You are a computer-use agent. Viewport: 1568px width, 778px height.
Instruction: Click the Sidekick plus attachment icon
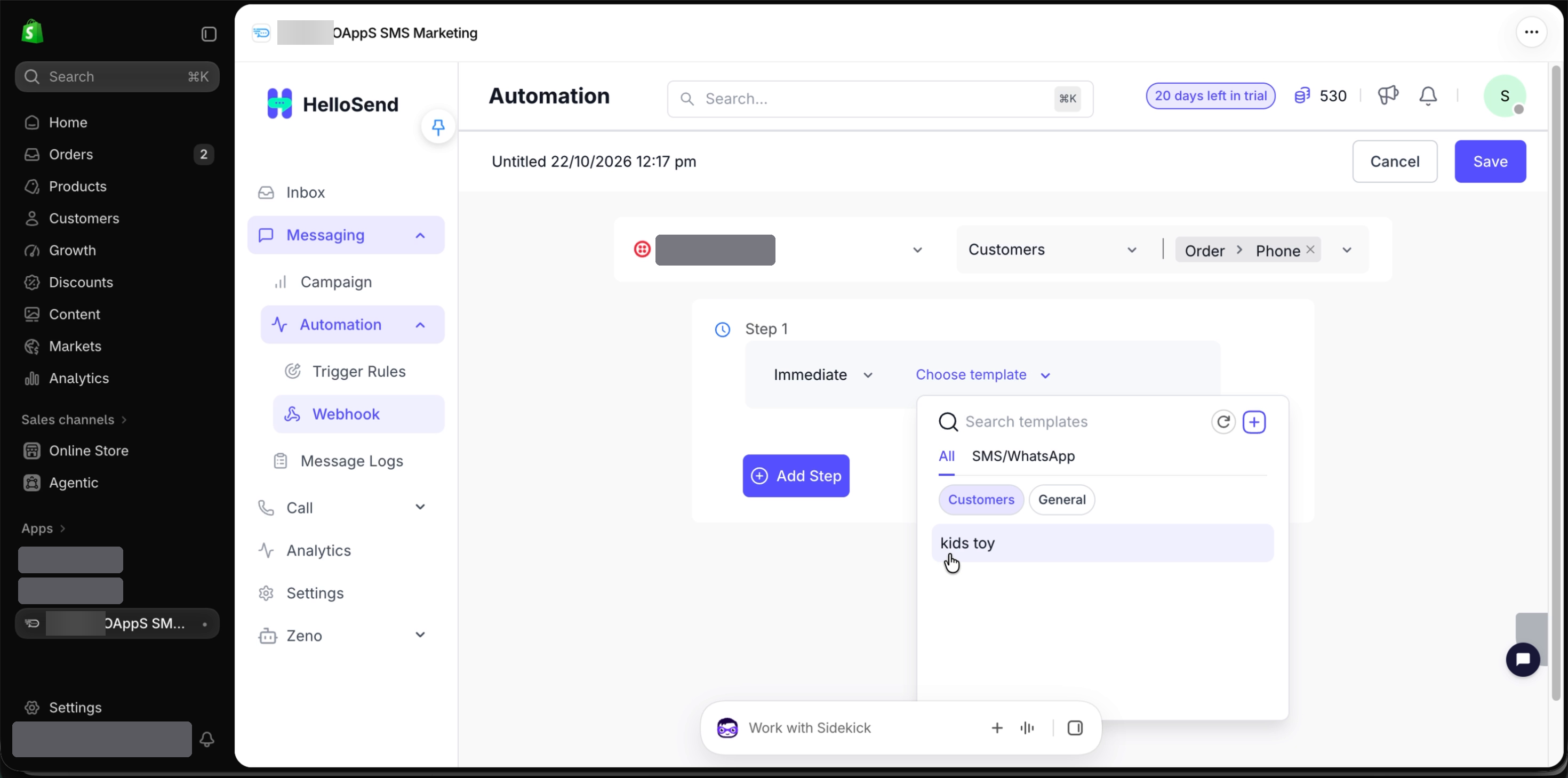996,727
